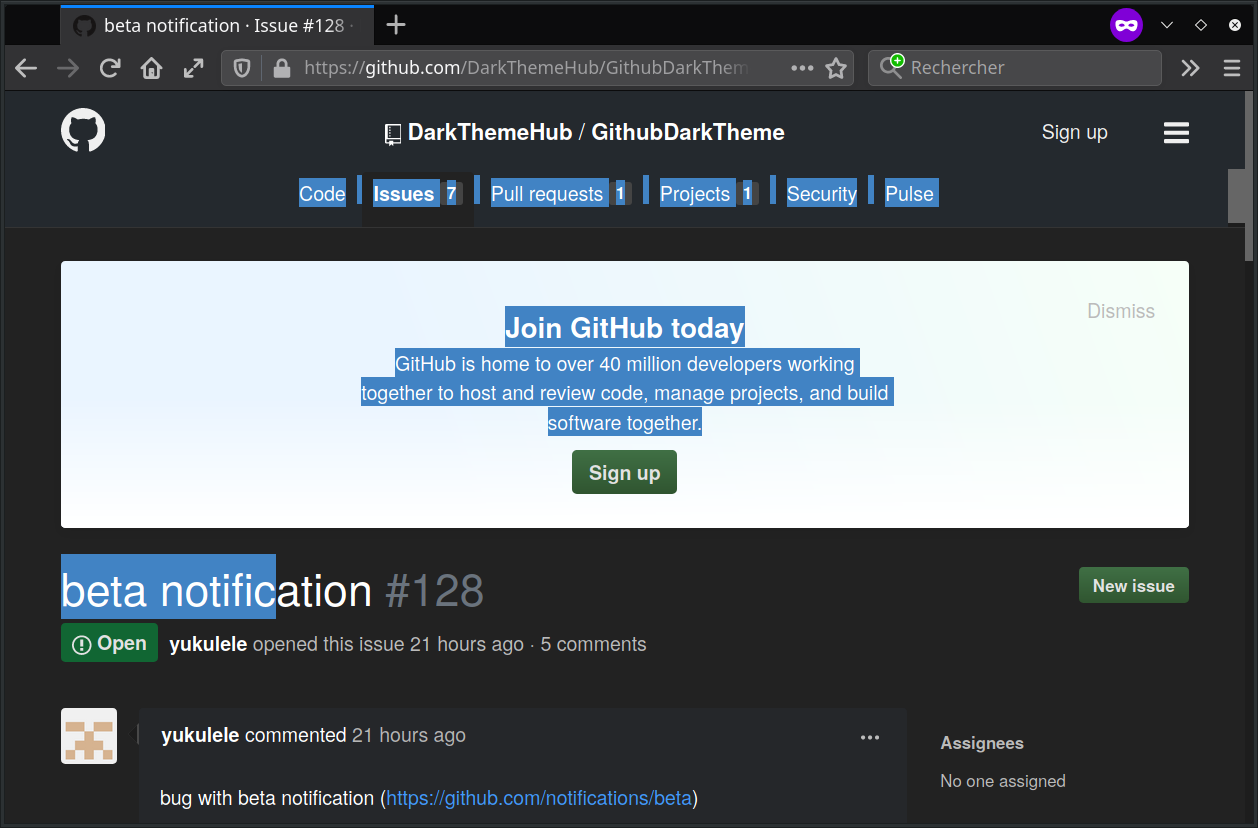Open the Pulse tab
1258x828 pixels.
(909, 194)
